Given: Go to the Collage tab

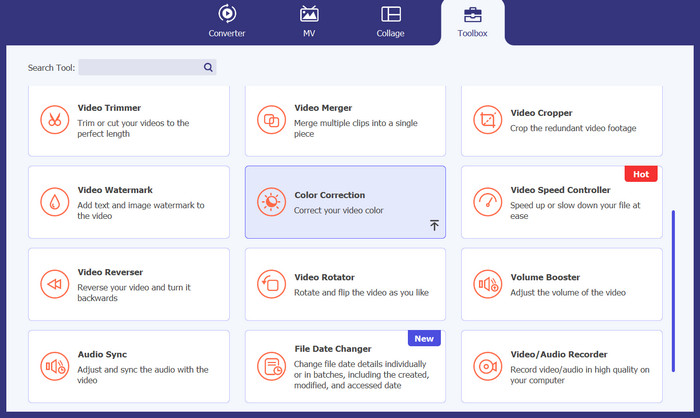Looking at the screenshot, I should click(x=391, y=22).
